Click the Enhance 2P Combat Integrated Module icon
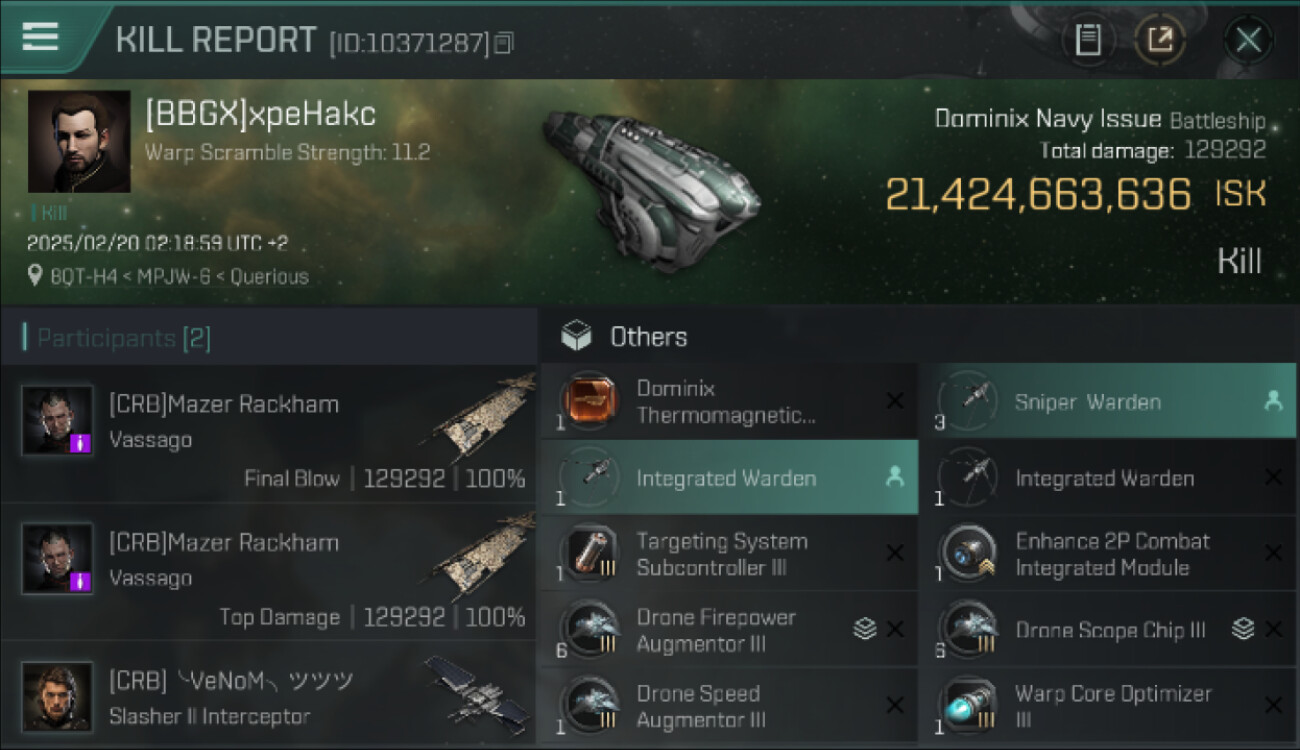The width and height of the screenshot is (1300, 750). [x=967, y=554]
